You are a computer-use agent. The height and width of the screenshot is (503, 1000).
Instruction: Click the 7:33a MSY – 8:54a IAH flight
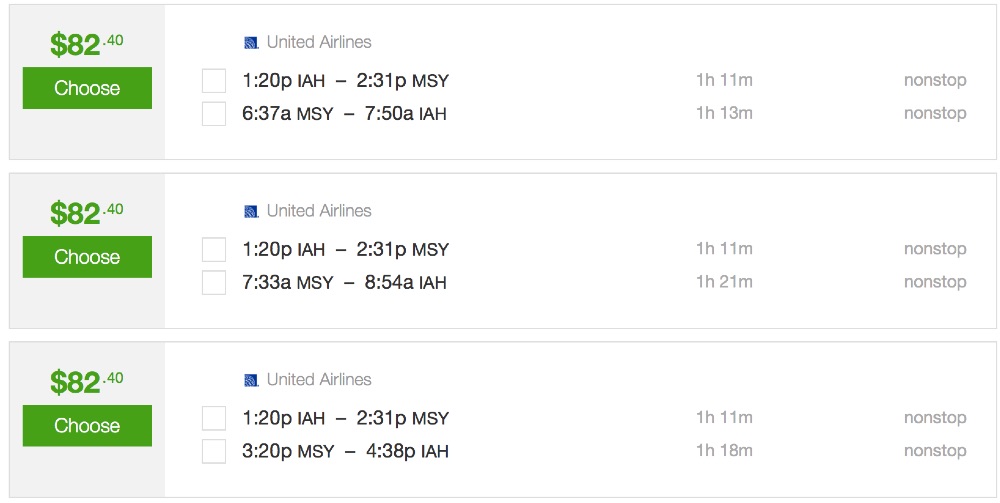[344, 283]
